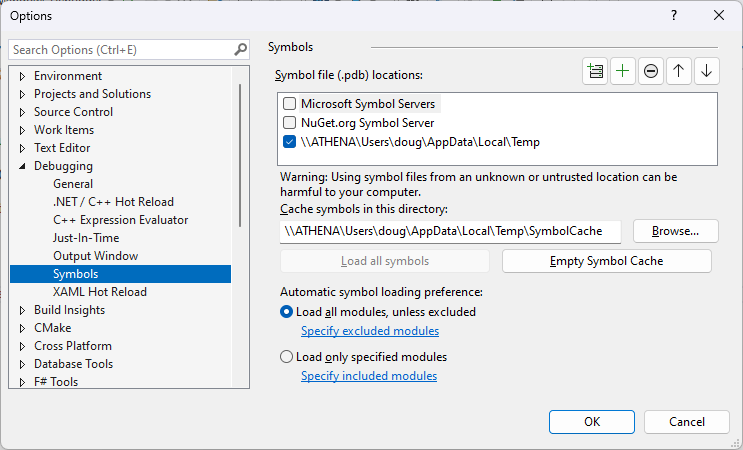Expand the Text Editor node
The height and width of the screenshot is (450, 743).
point(23,148)
